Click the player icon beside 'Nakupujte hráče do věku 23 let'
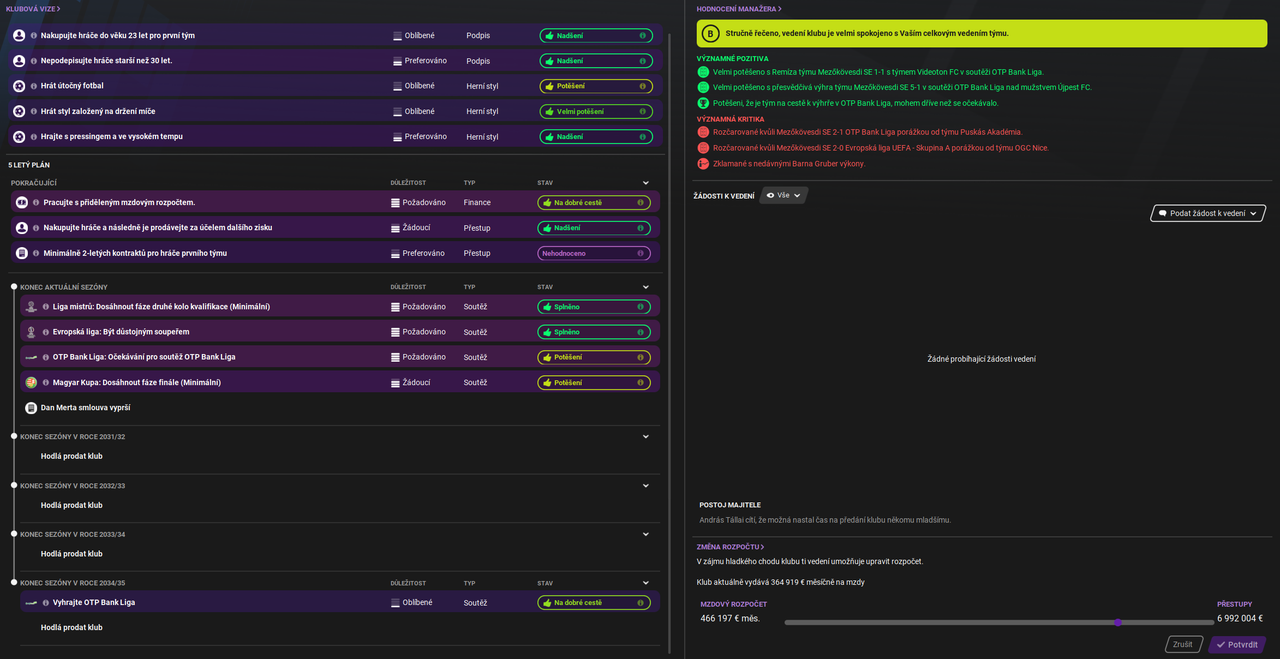The image size is (1280, 659). point(19,35)
